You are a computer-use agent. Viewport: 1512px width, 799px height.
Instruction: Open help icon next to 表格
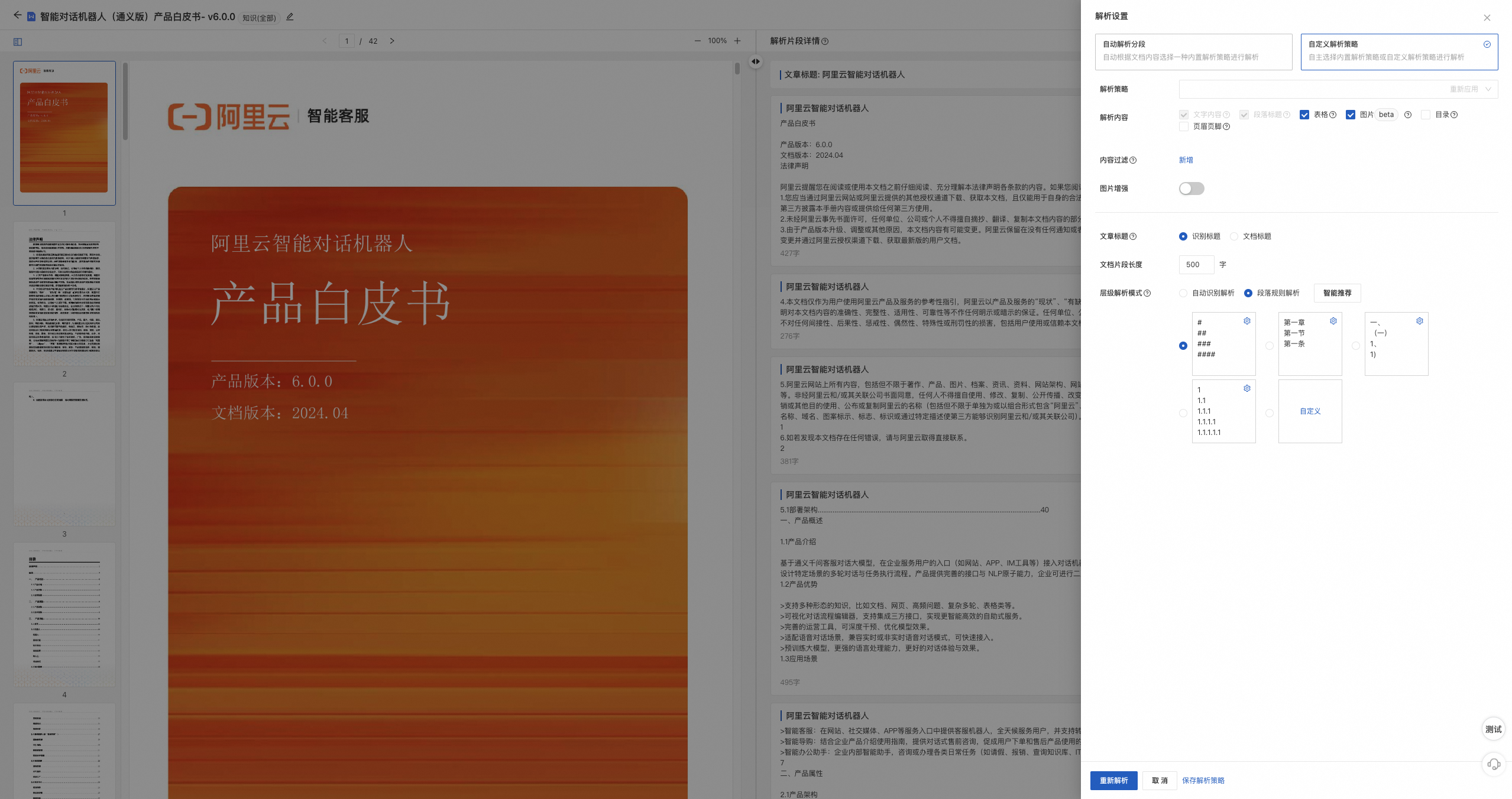tap(1333, 115)
